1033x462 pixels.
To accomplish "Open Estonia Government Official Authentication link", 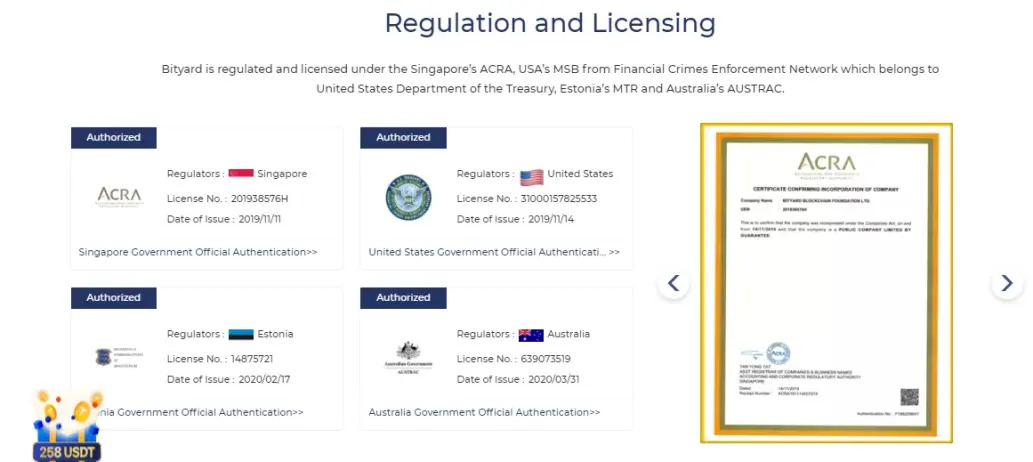I will pyautogui.click(x=201, y=412).
